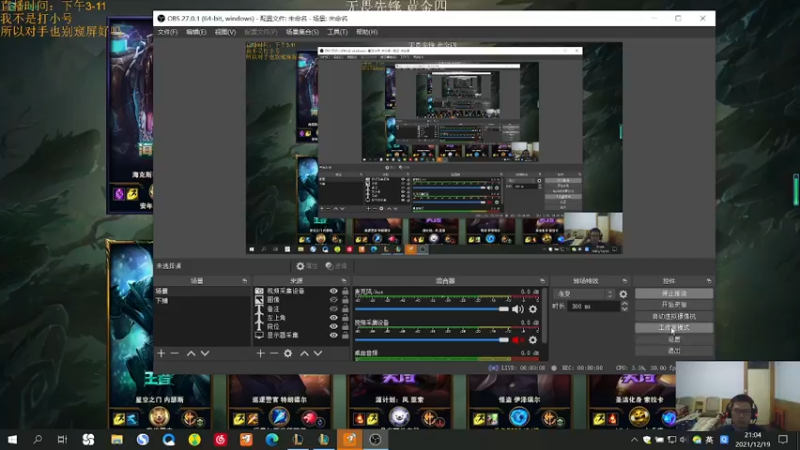This screenshot has height=450, width=800.
Task: Pop out the Audio Mixer dock panel
Action: click(x=542, y=281)
